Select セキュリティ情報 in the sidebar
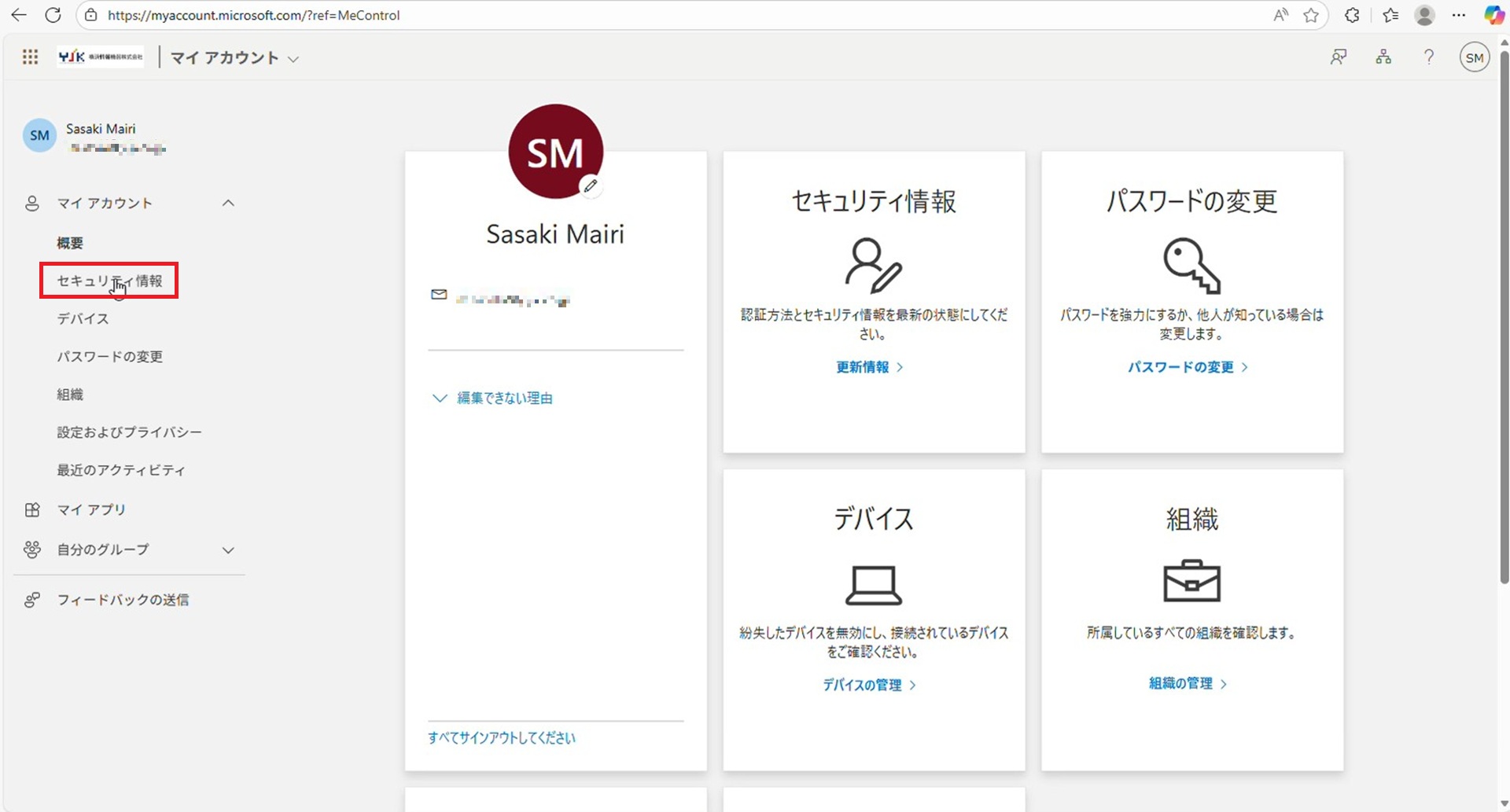1510x812 pixels. 109,281
